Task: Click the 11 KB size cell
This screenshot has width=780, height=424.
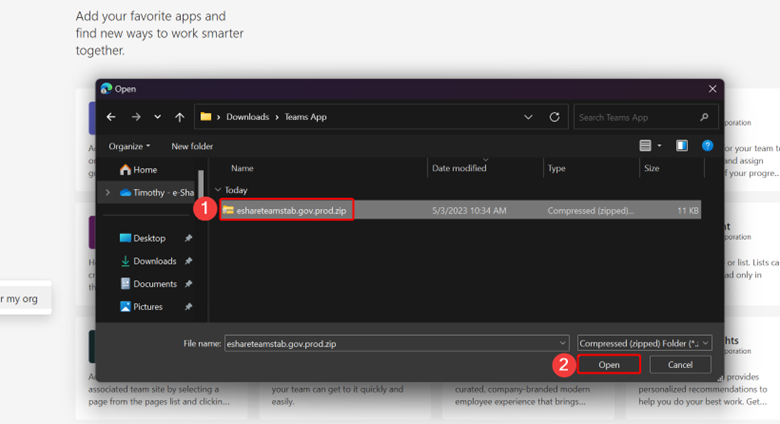Action: click(x=688, y=211)
